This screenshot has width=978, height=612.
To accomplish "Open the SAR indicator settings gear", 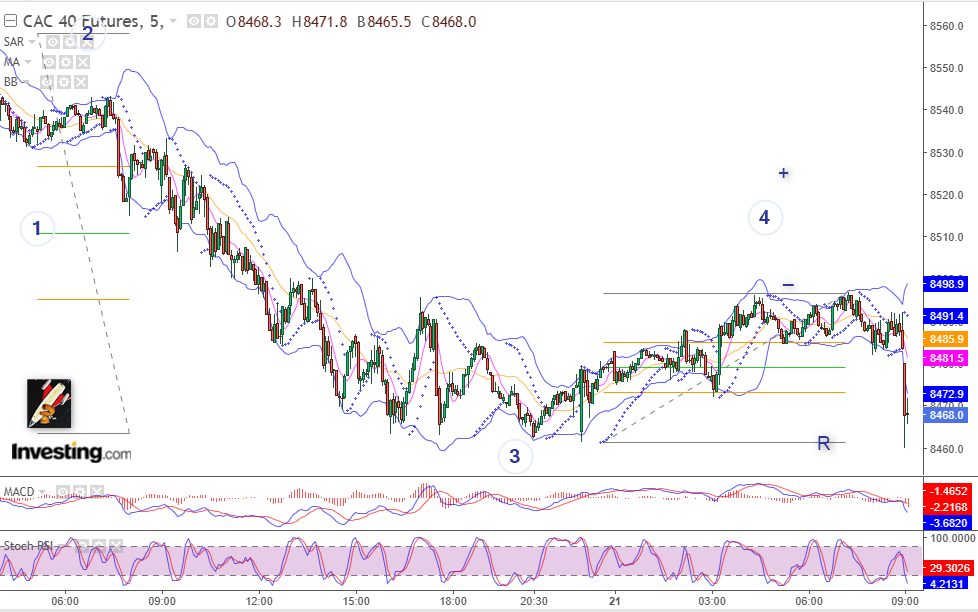I will click(x=70, y=42).
